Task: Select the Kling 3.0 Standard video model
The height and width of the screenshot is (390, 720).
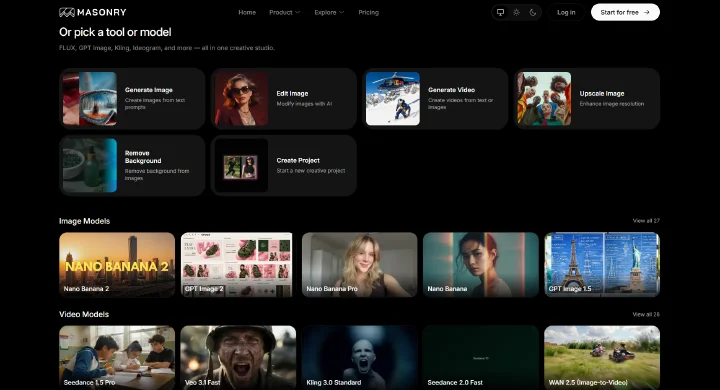Action: pyautogui.click(x=360, y=358)
